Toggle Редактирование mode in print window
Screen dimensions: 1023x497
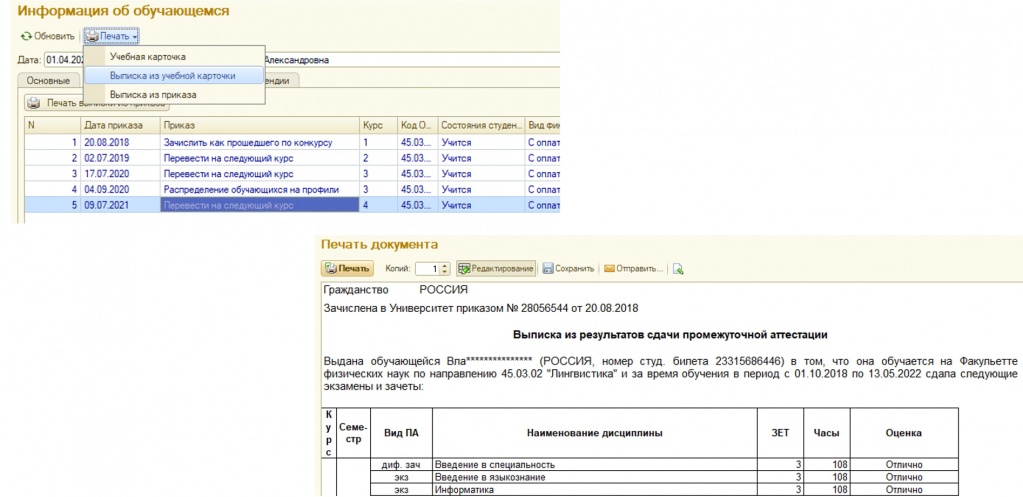click(x=496, y=269)
